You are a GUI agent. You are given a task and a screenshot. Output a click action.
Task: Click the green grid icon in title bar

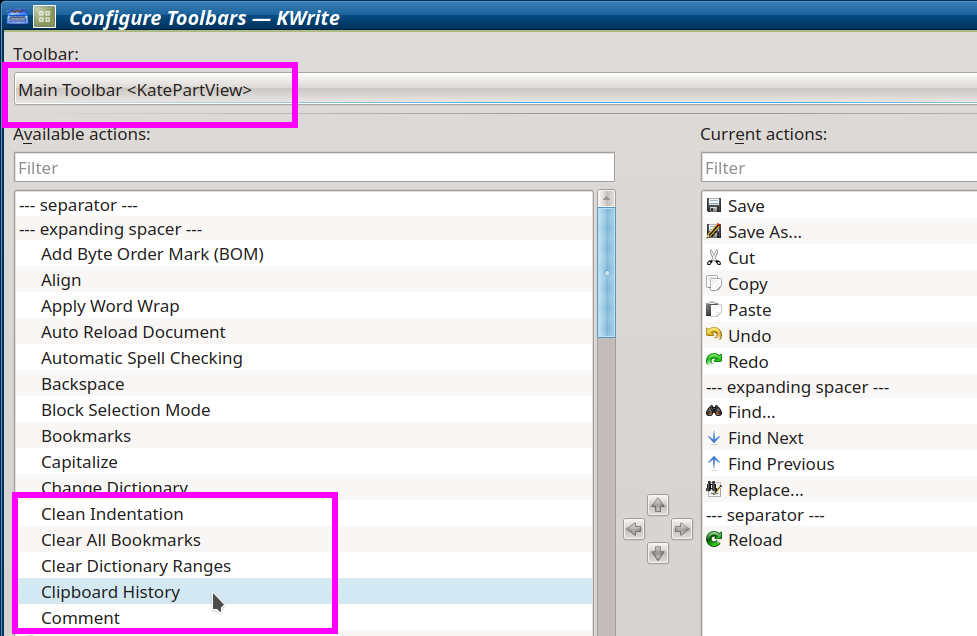(44, 17)
